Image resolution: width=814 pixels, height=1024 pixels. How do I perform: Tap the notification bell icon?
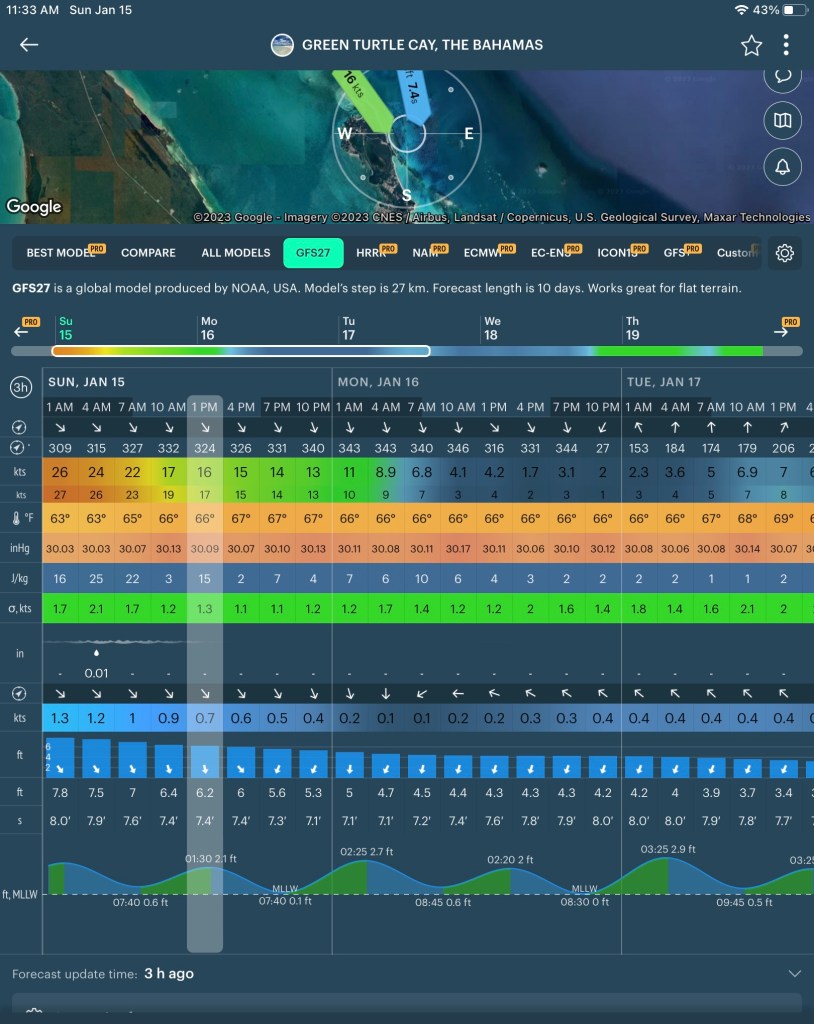pos(782,167)
